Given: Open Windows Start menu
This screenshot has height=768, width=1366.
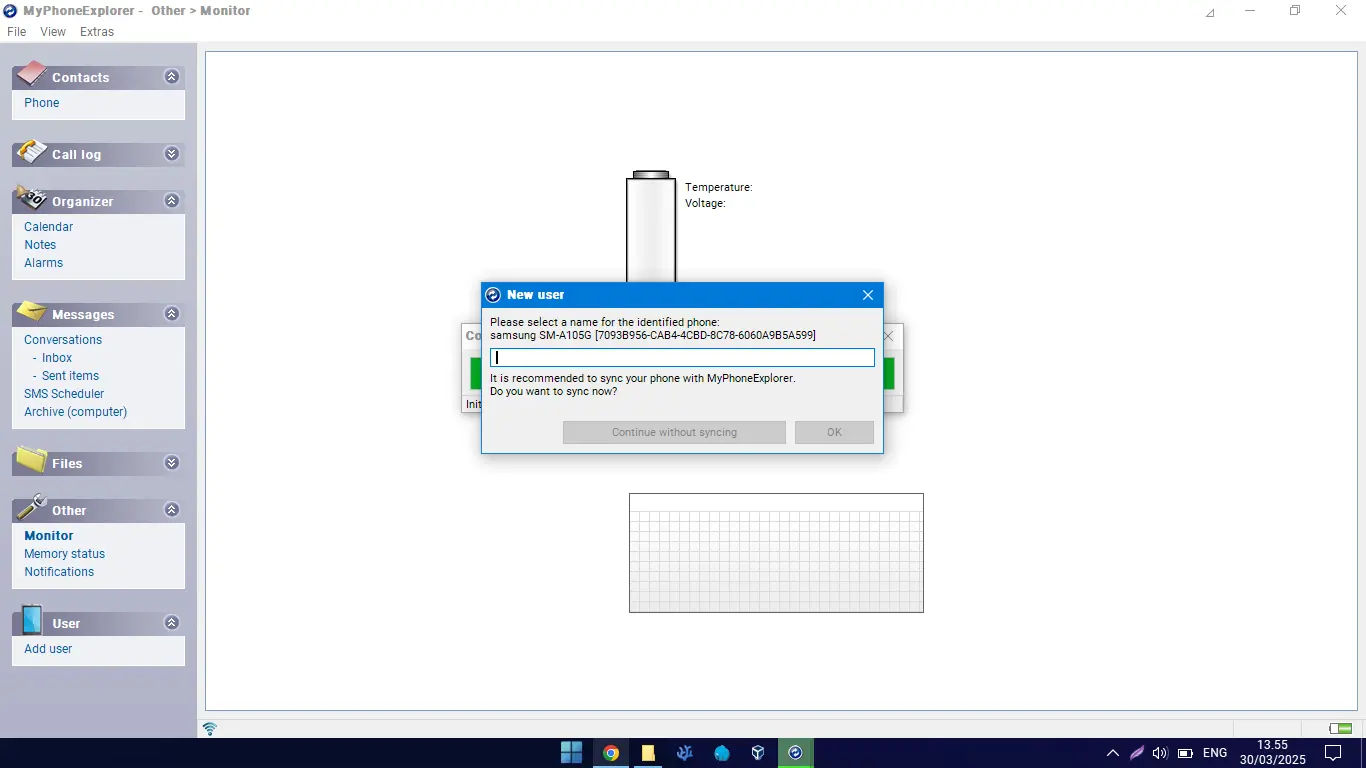Looking at the screenshot, I should (571, 753).
